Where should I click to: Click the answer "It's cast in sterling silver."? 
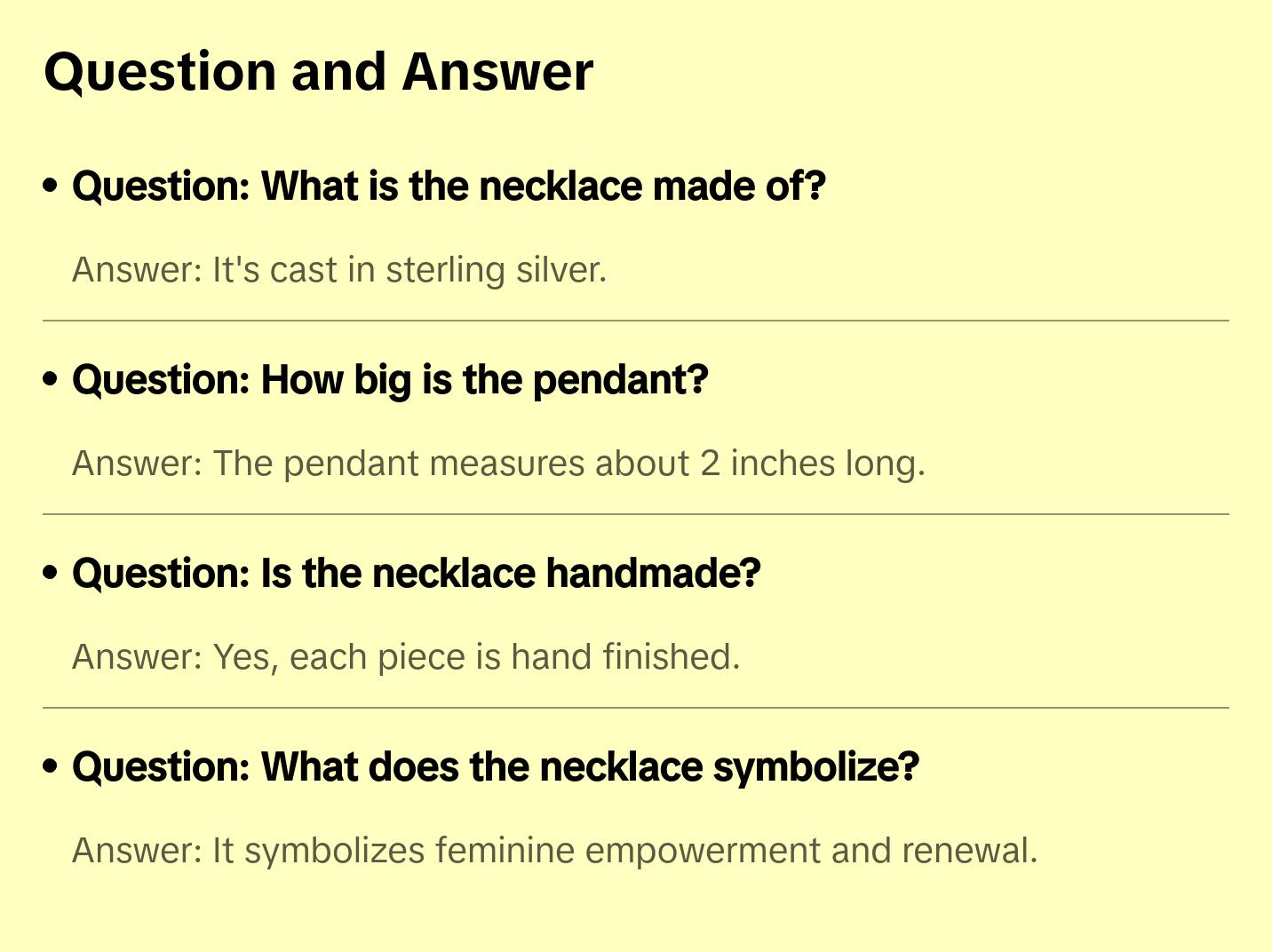click(339, 270)
